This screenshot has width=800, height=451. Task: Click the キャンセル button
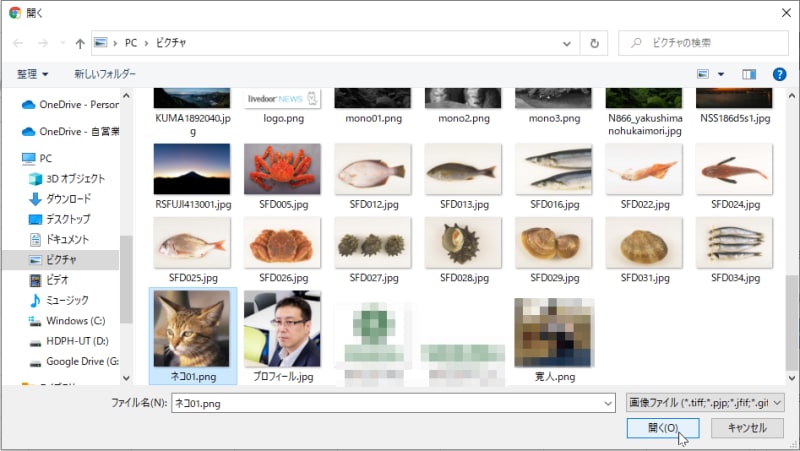(747, 428)
